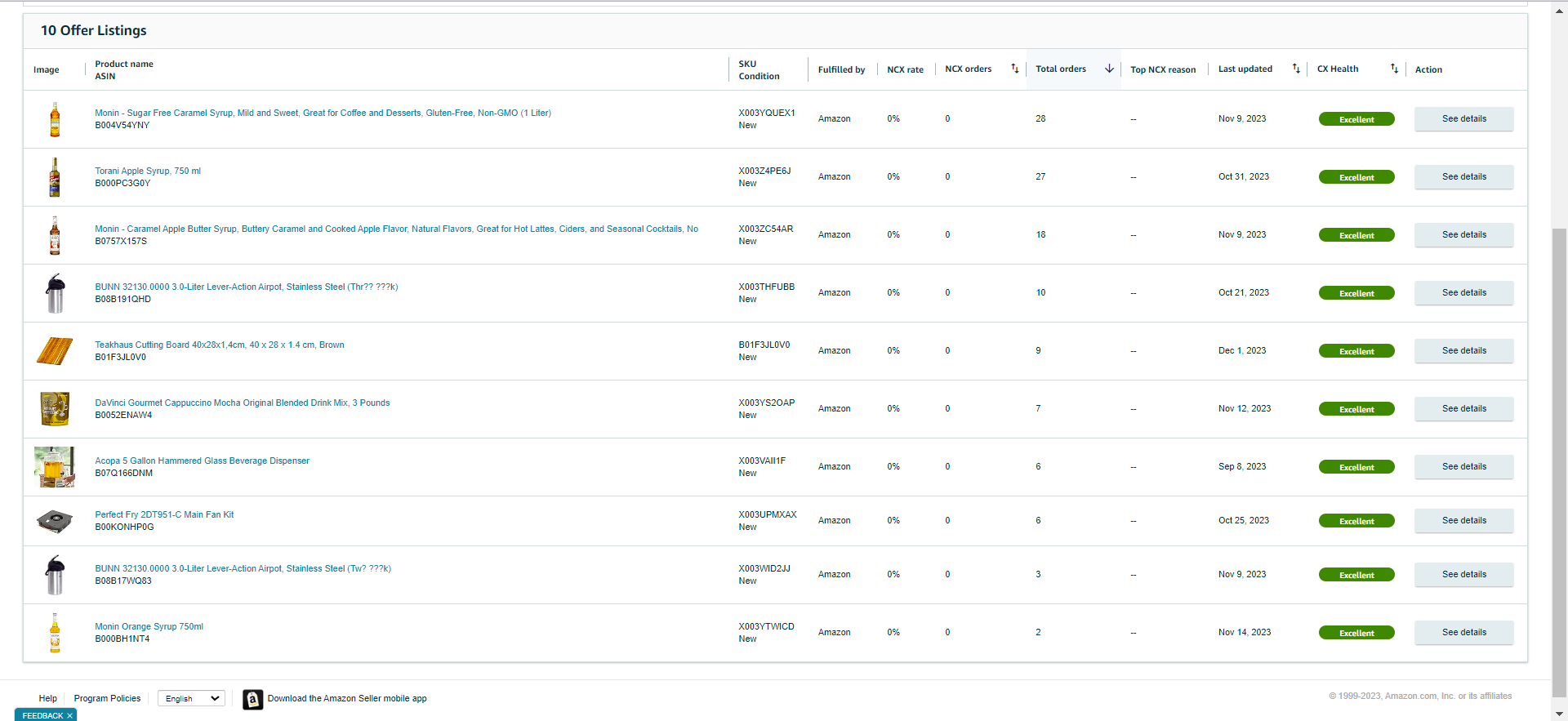
Task: Click Monin Sugar Free Caramel bottle thumbnail
Action: pos(55,119)
